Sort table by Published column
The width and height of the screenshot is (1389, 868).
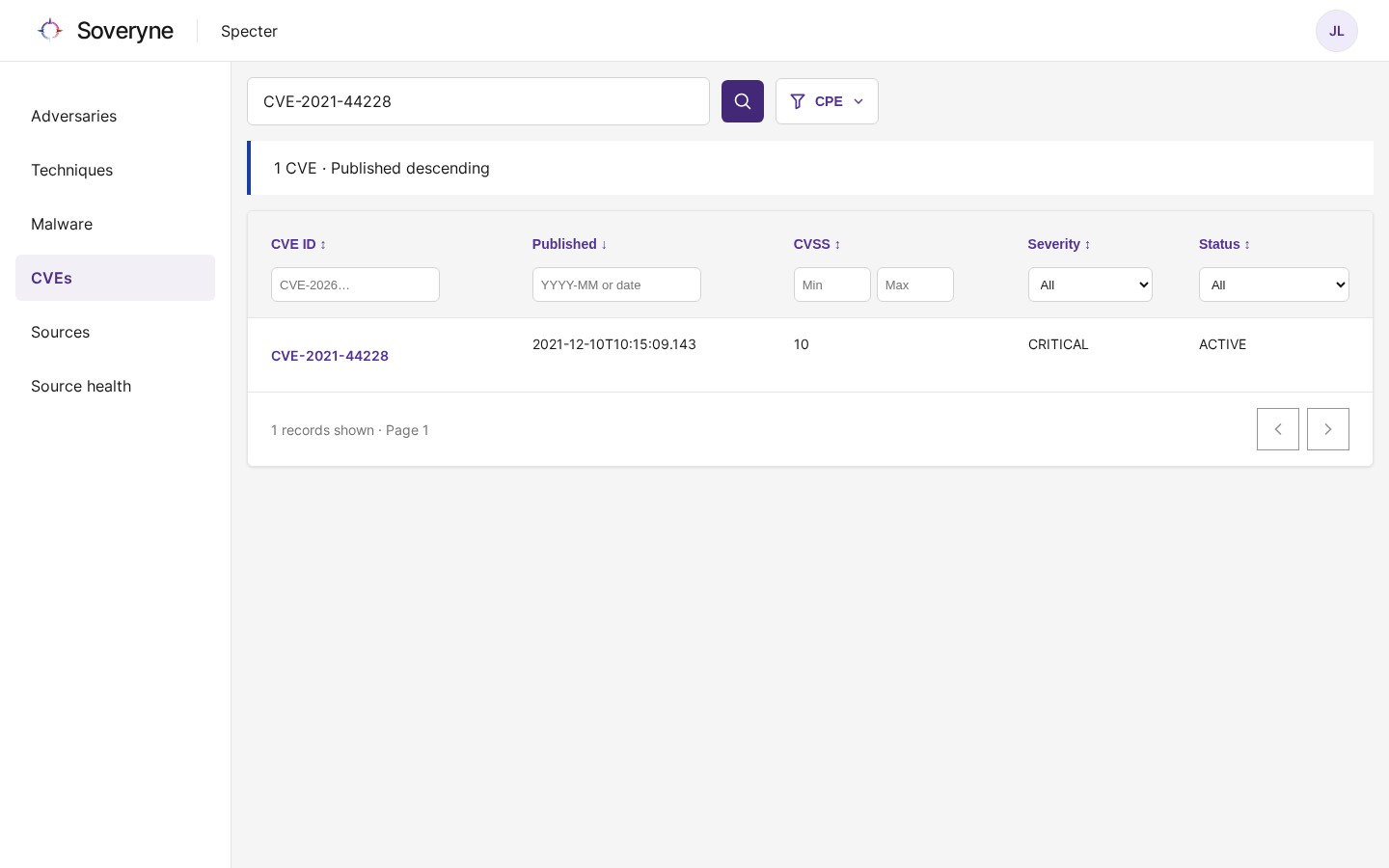coord(570,244)
